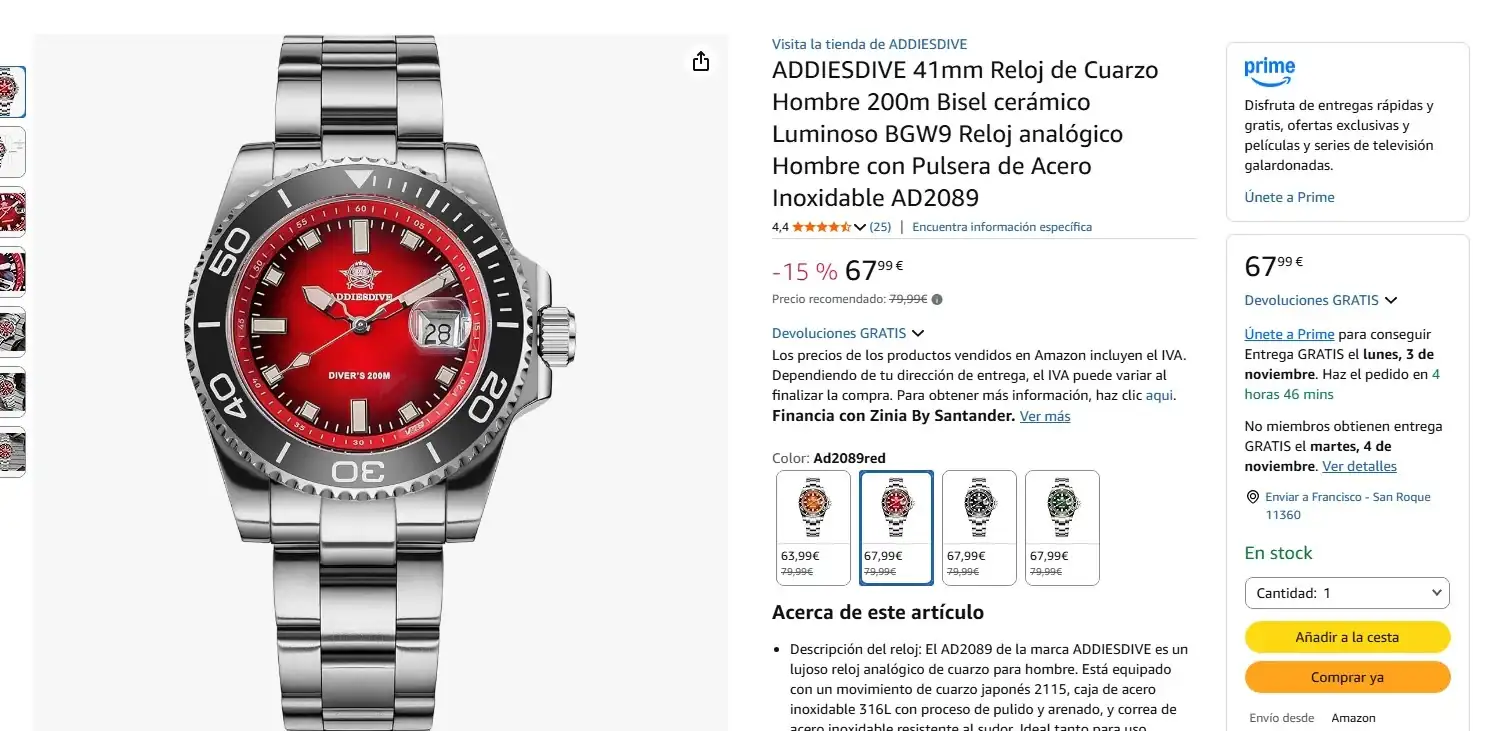Select the green dial watch color option
Screen dimensions: 1508x731
point(1062,528)
